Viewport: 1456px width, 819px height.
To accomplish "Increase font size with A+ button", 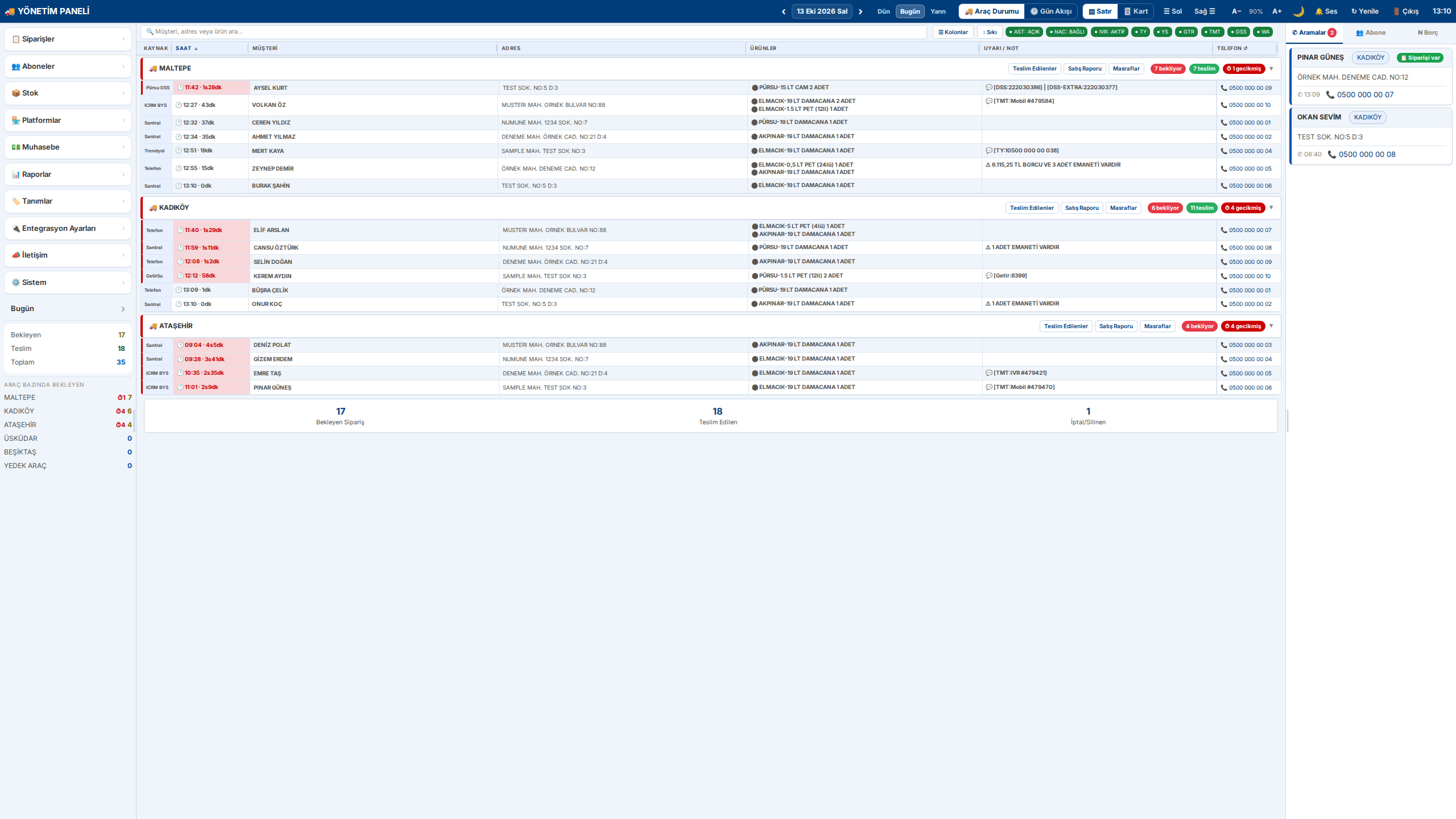I will point(1277,11).
